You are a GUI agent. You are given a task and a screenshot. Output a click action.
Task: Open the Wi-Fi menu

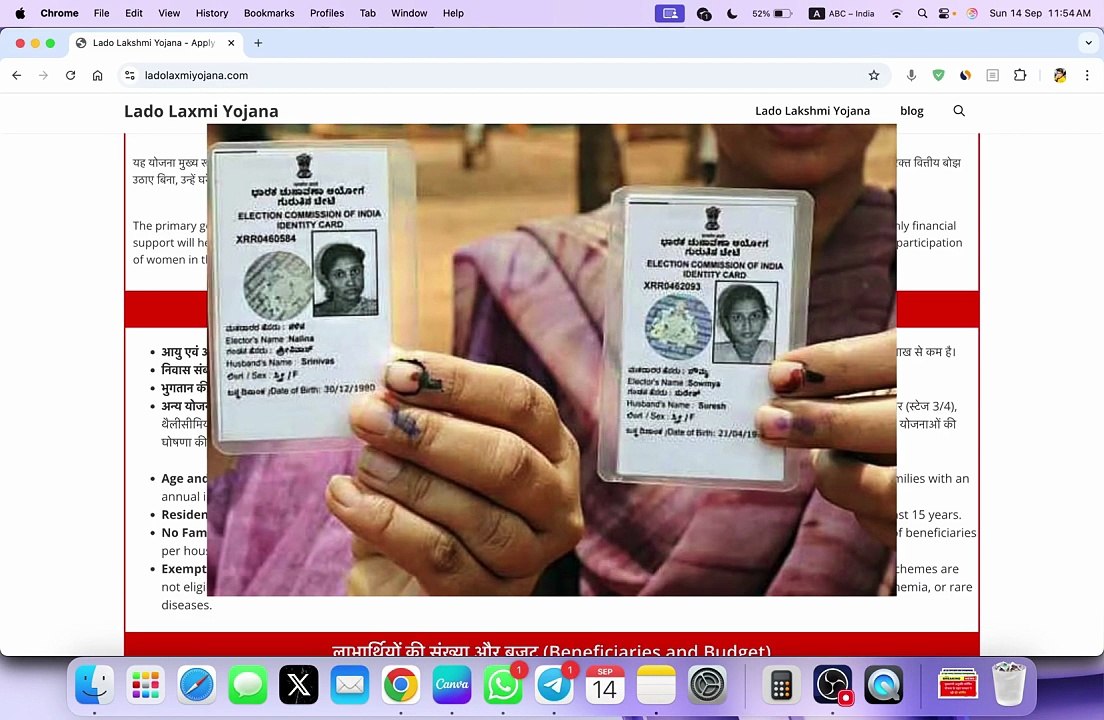[x=896, y=13]
